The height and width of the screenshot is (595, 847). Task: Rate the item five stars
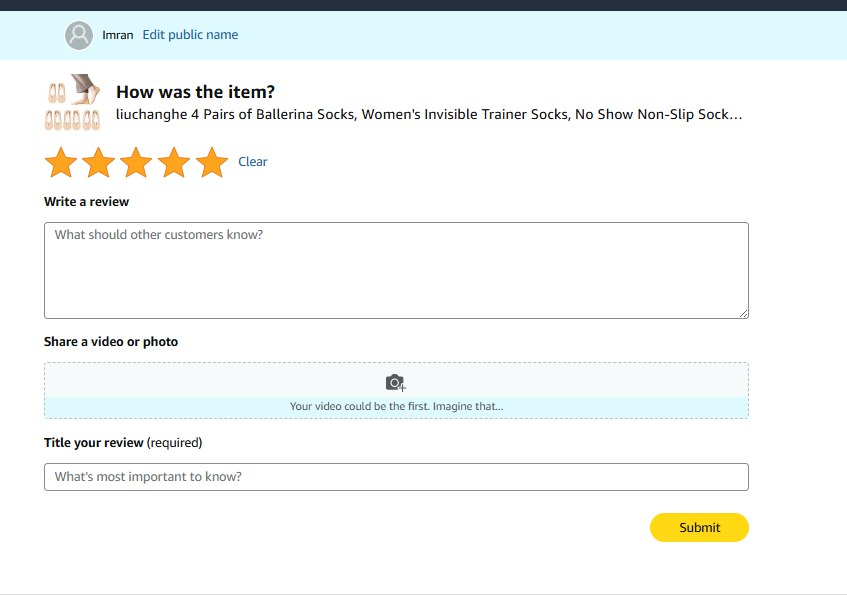[211, 162]
